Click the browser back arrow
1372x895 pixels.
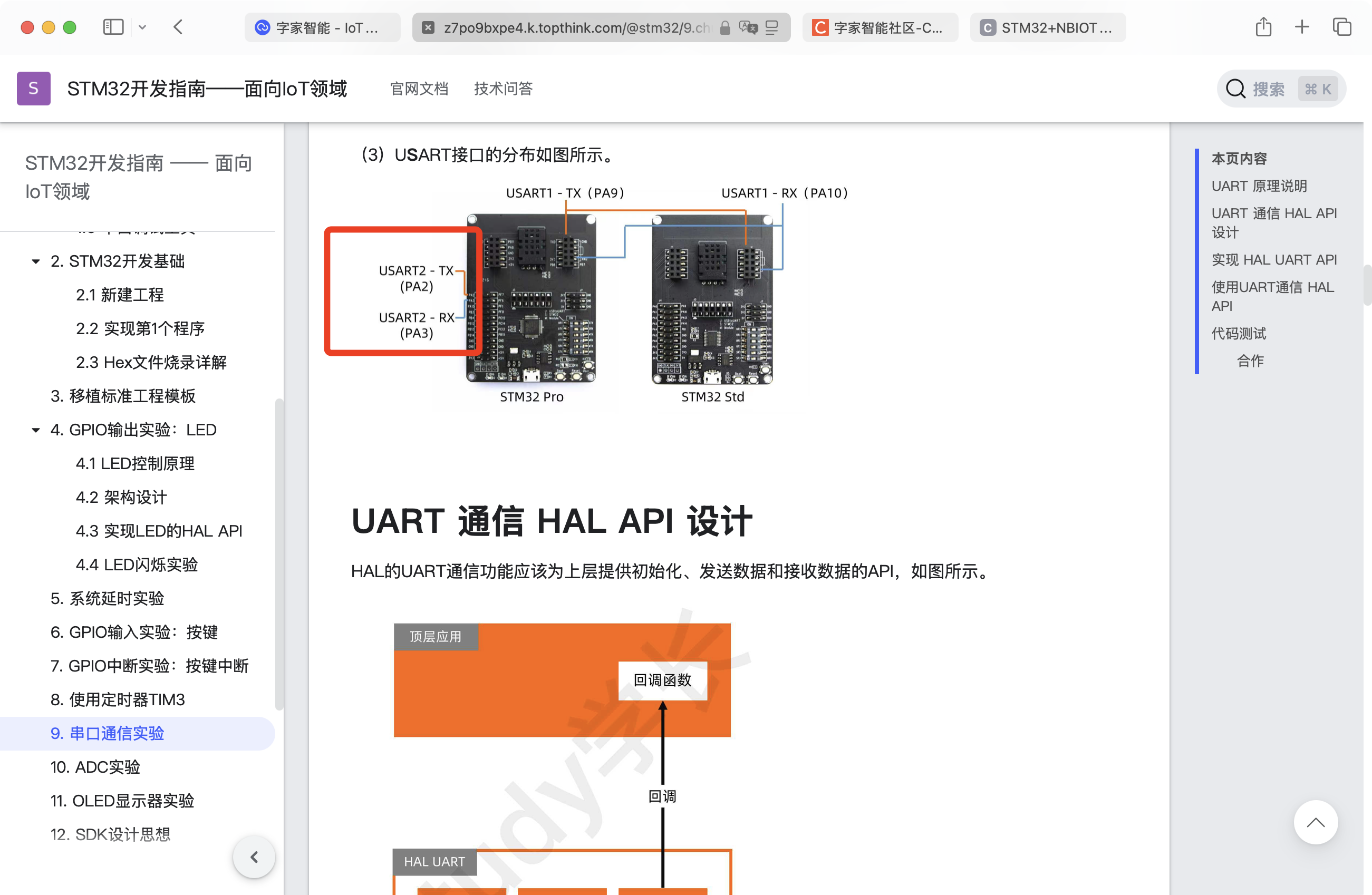point(178,27)
